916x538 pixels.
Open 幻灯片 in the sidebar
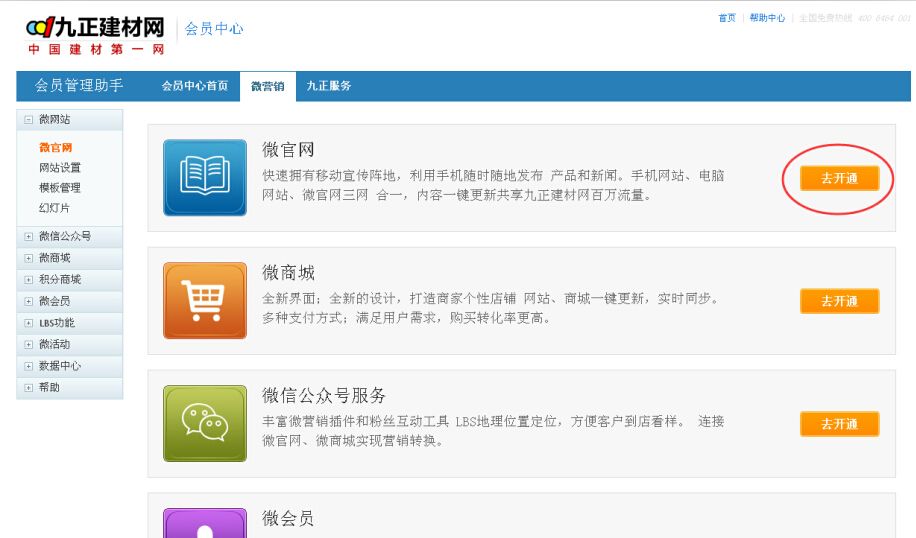pos(54,208)
